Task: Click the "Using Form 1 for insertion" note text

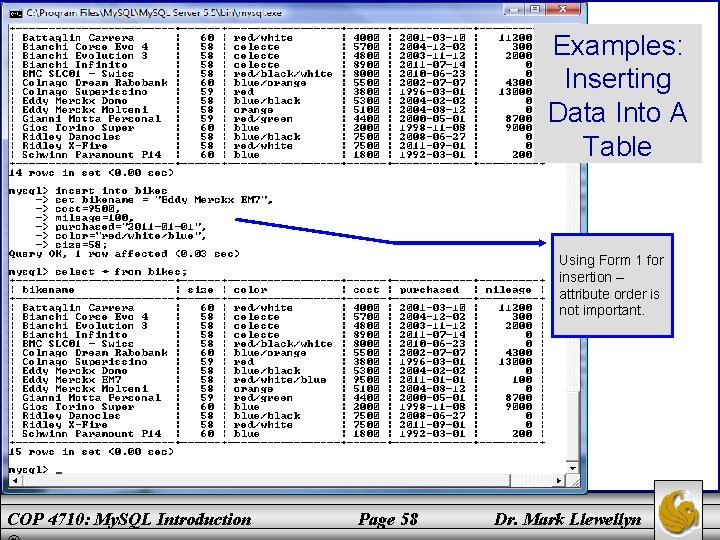Action: tap(611, 285)
